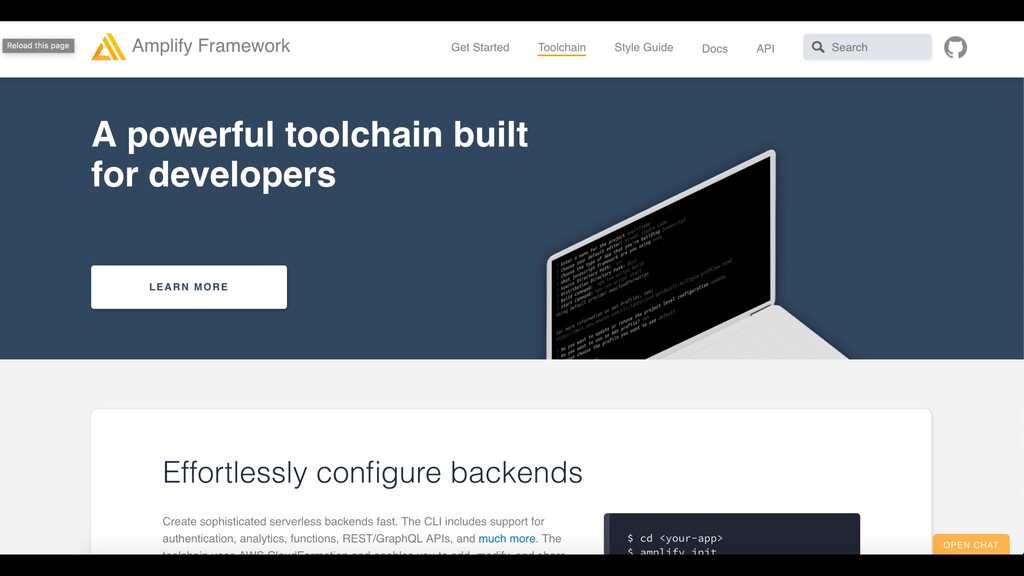Click the LEARN MORE button

(189, 287)
